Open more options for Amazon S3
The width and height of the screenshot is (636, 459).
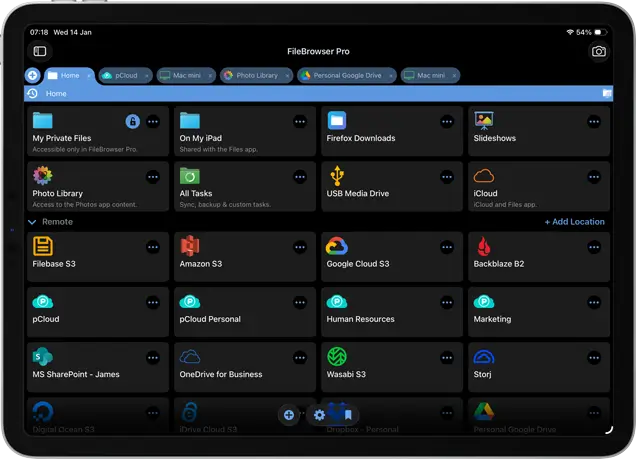point(300,247)
